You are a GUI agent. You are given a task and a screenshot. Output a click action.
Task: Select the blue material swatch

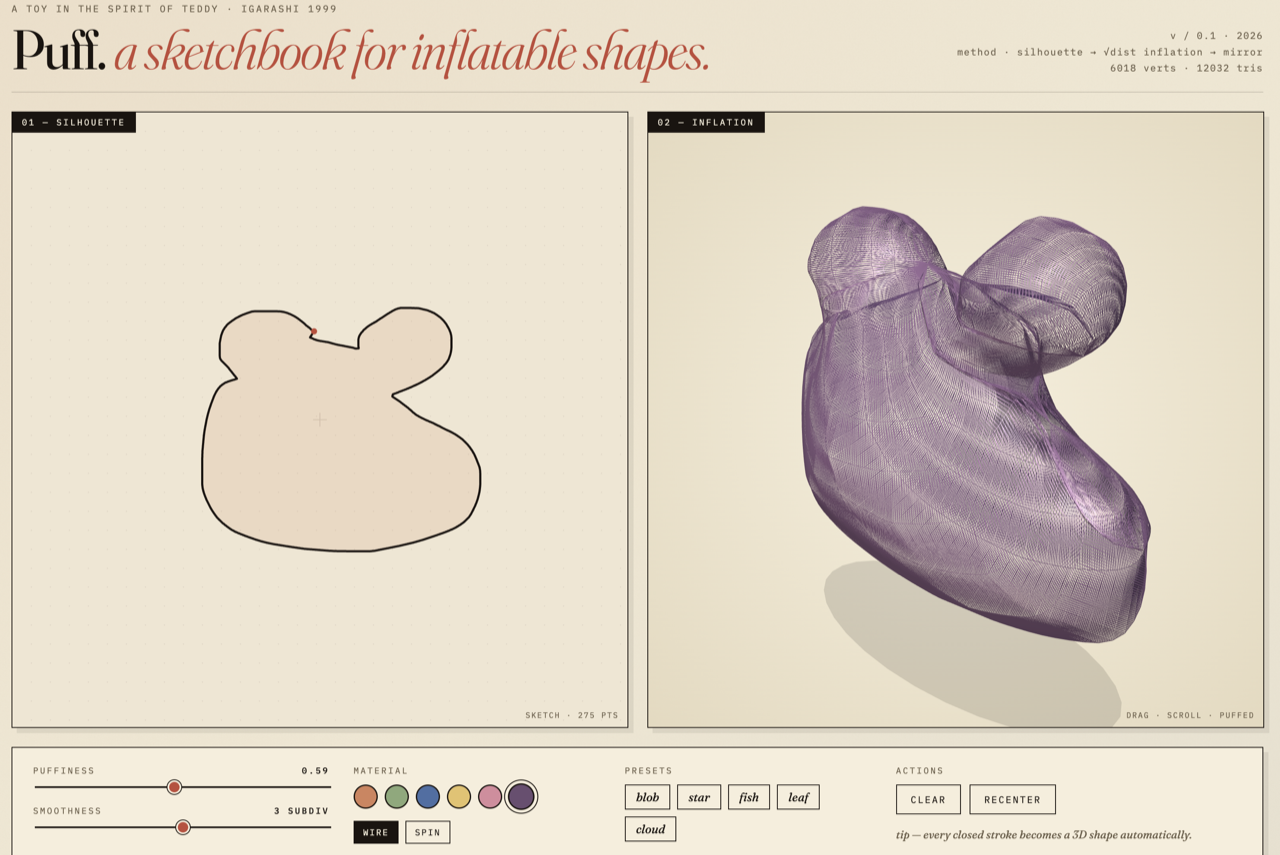(x=428, y=797)
